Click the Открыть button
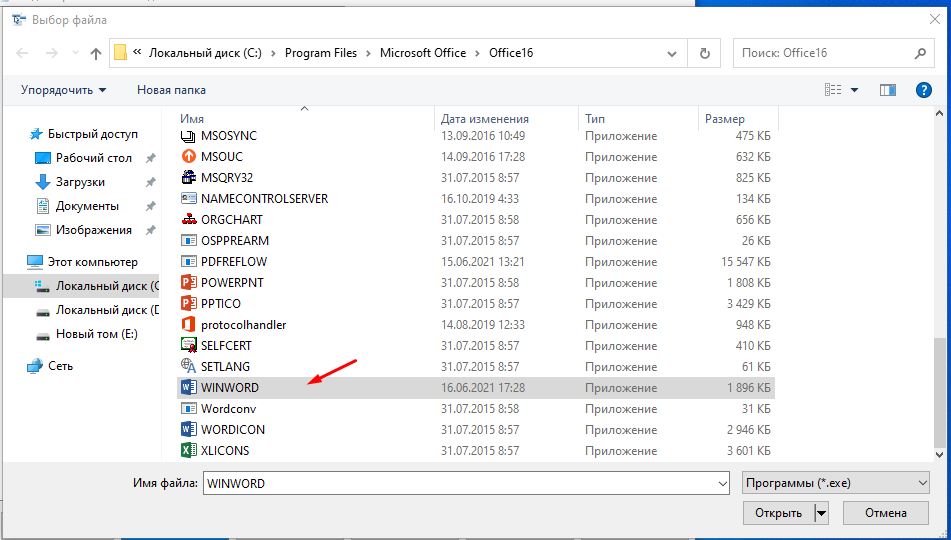The image size is (951, 540). [x=778, y=513]
